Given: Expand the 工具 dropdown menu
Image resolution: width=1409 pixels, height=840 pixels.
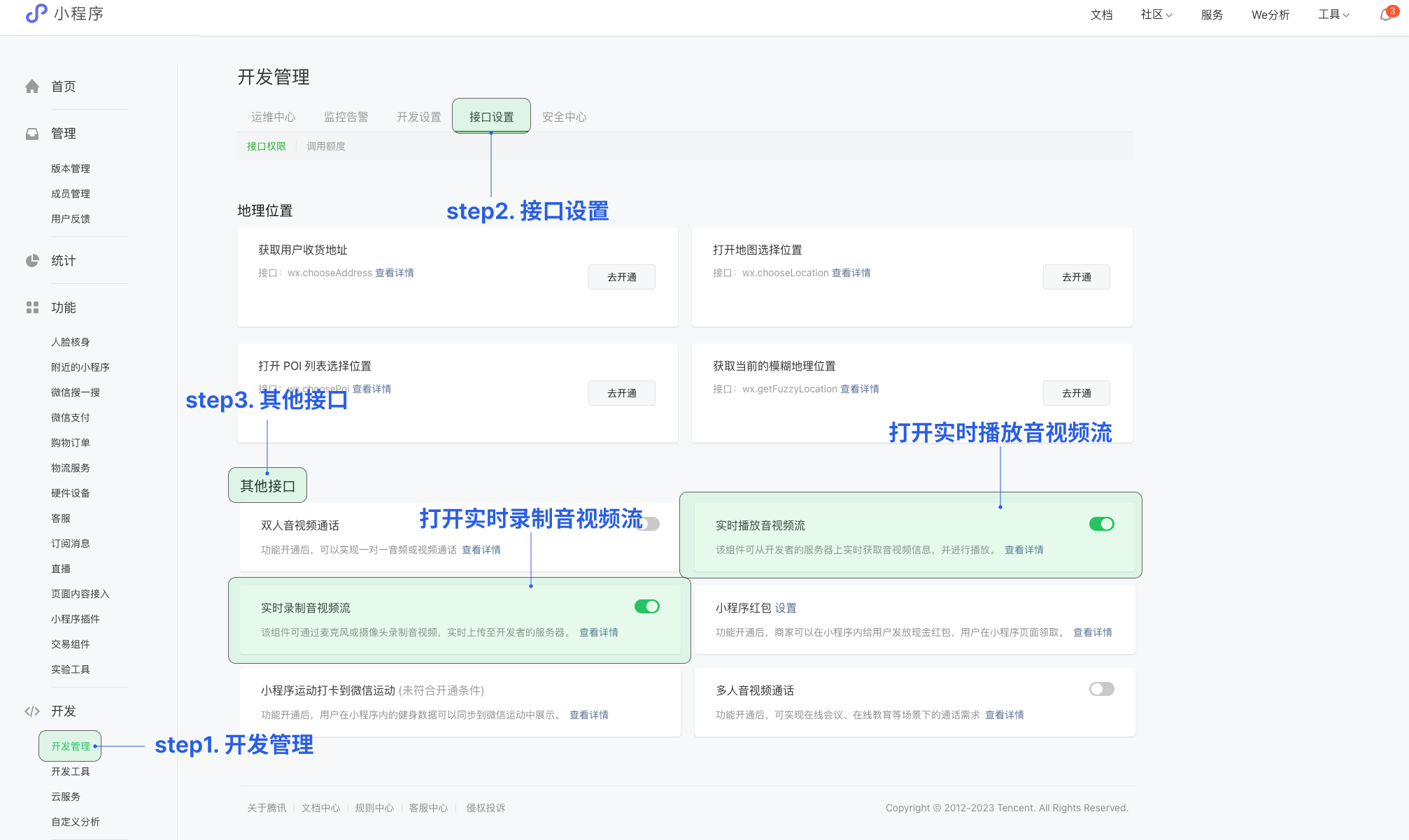Looking at the screenshot, I should click(x=1333, y=15).
